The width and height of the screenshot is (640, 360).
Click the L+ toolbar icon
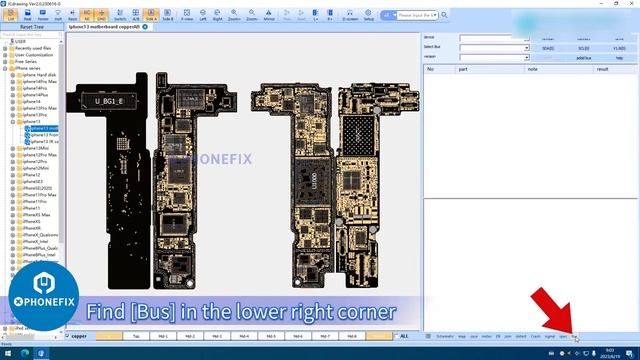coord(315,15)
